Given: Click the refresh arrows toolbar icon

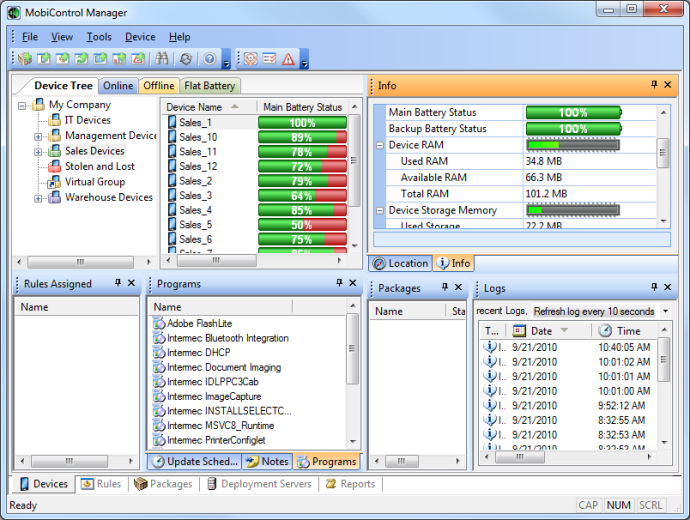Looking at the screenshot, I should pos(186,59).
